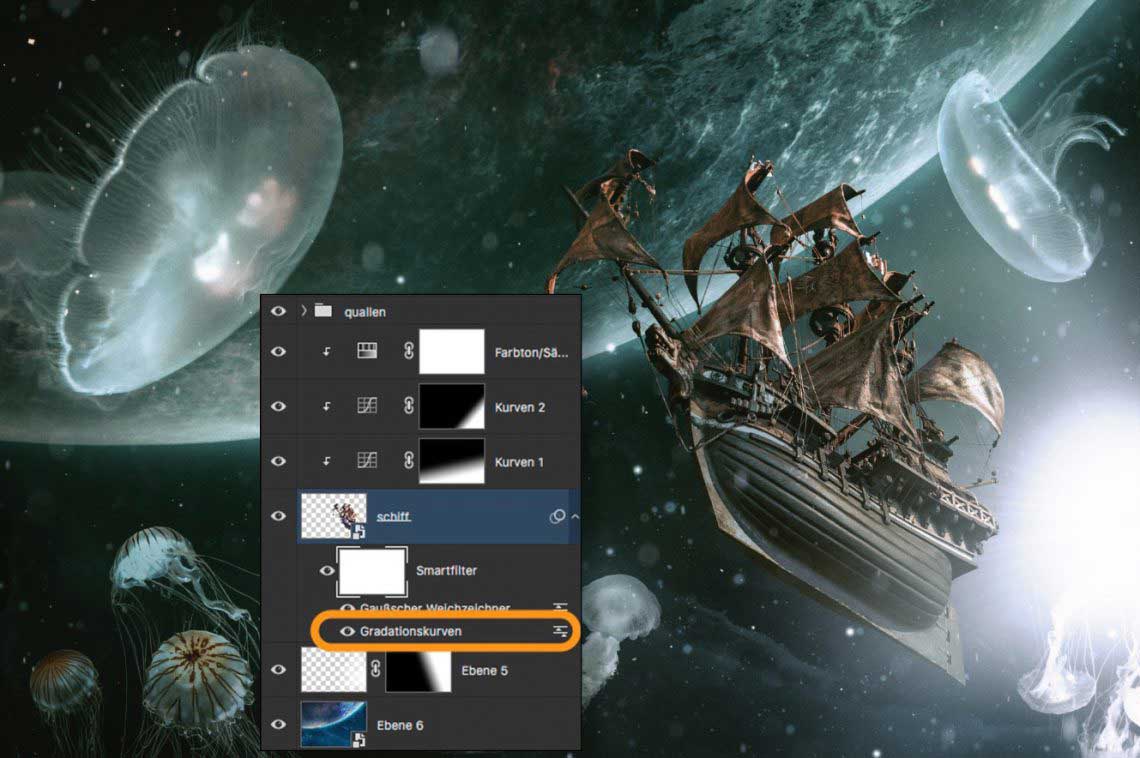Viewport: 1140px width, 758px height.
Task: Click the Kurven 1 curves adjustment icon
Action: (367, 460)
